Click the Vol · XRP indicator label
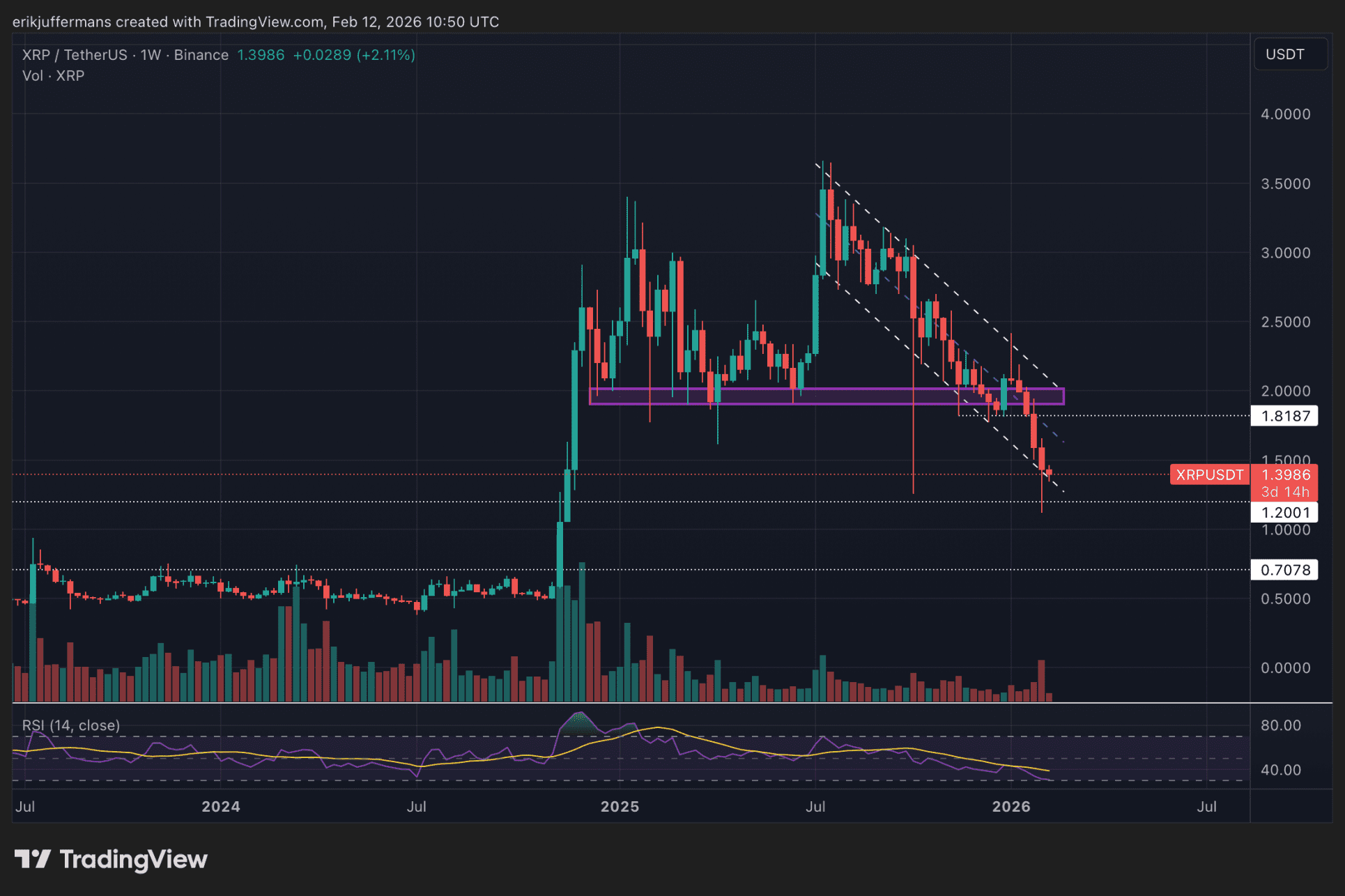 (53, 76)
